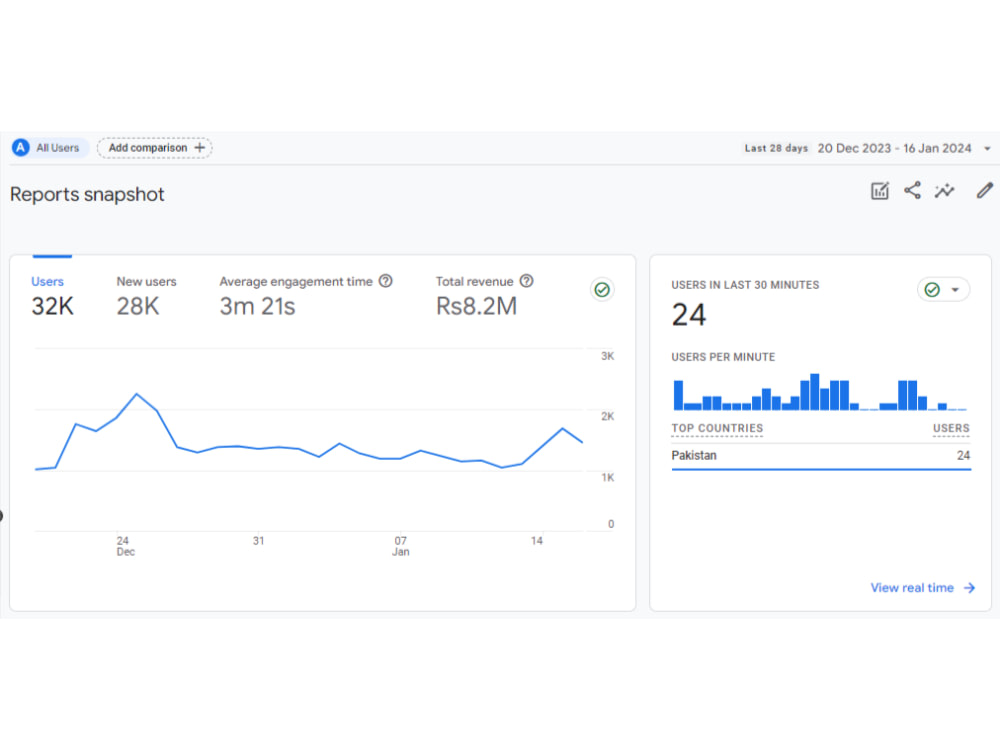Open the Insights sparkline icon

[945, 191]
